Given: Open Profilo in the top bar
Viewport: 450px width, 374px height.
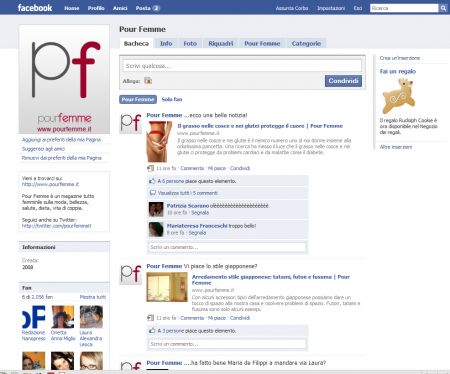Looking at the screenshot, I should tap(96, 8).
